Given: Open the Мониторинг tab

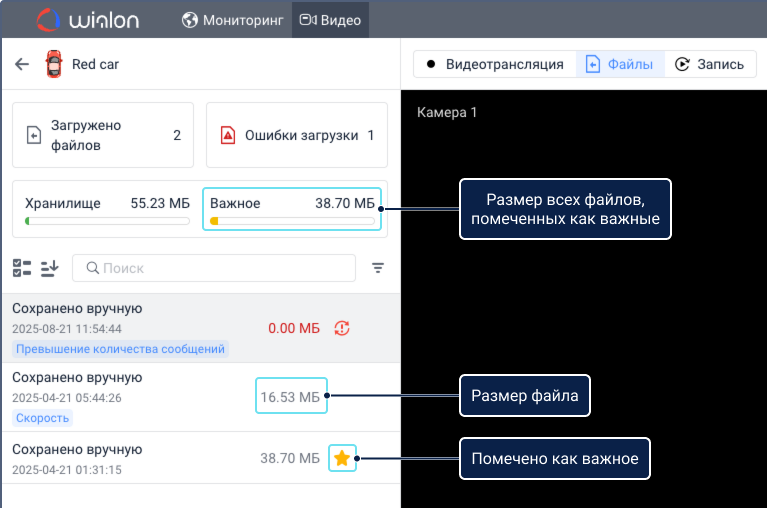Looking at the screenshot, I should [x=232, y=20].
